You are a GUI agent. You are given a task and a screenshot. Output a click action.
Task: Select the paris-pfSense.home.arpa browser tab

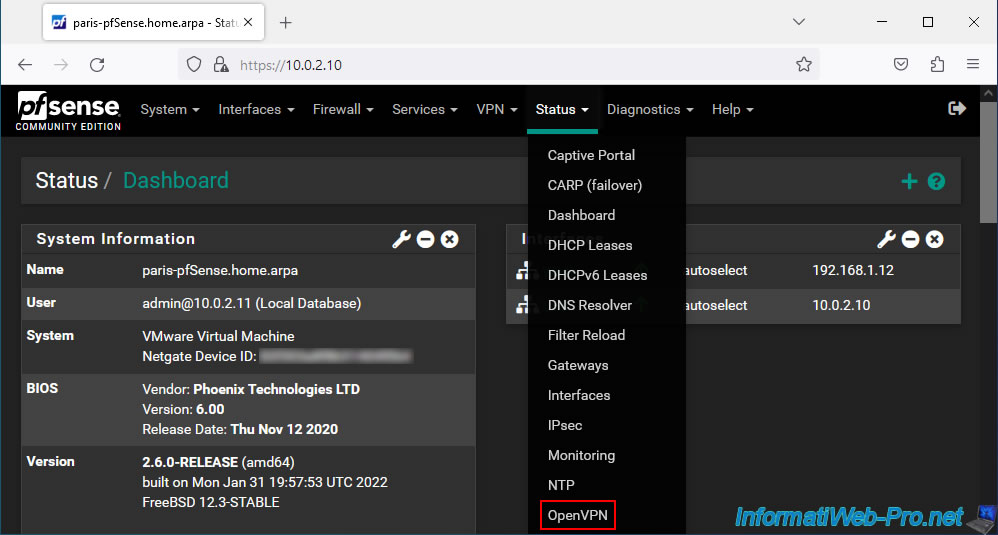click(x=153, y=23)
